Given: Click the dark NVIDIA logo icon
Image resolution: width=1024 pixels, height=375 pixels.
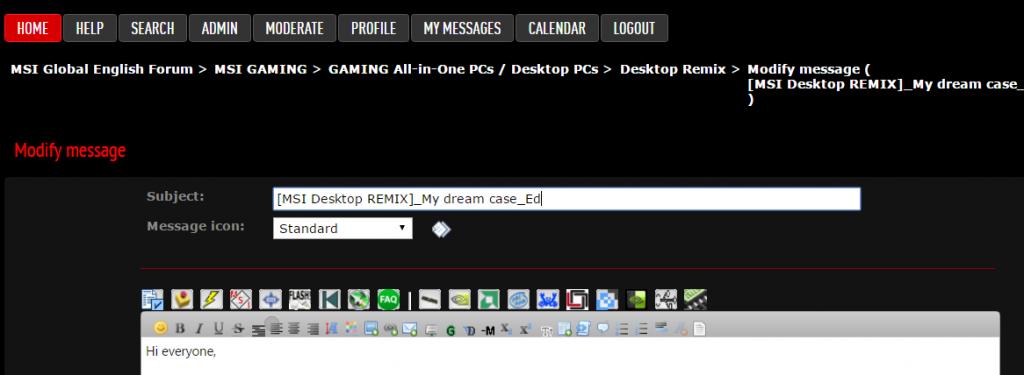Looking at the screenshot, I should [x=636, y=299].
